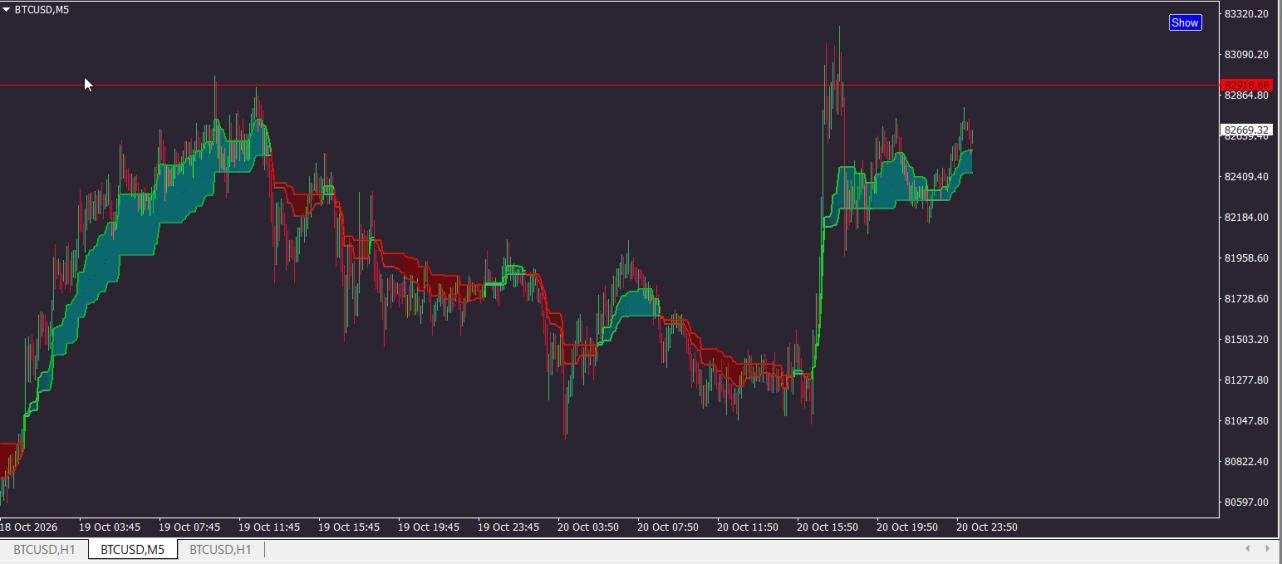The height and width of the screenshot is (564, 1282).
Task: Click the 19 Oct 15:45 time label
Action: pyautogui.click(x=349, y=527)
